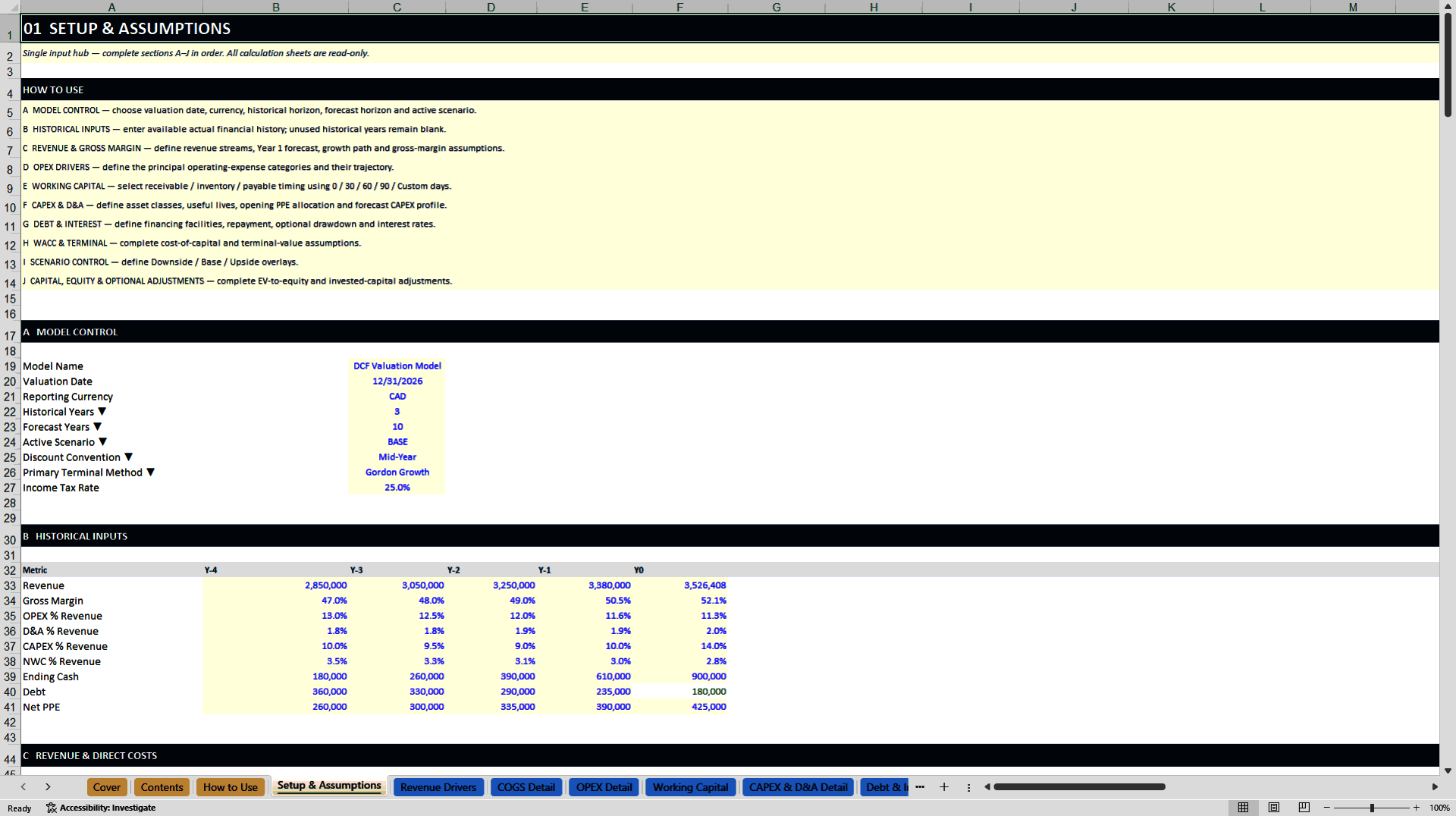Open Revenue Drivers sheet tab
Screen dimensions: 1456x816
[438, 787]
